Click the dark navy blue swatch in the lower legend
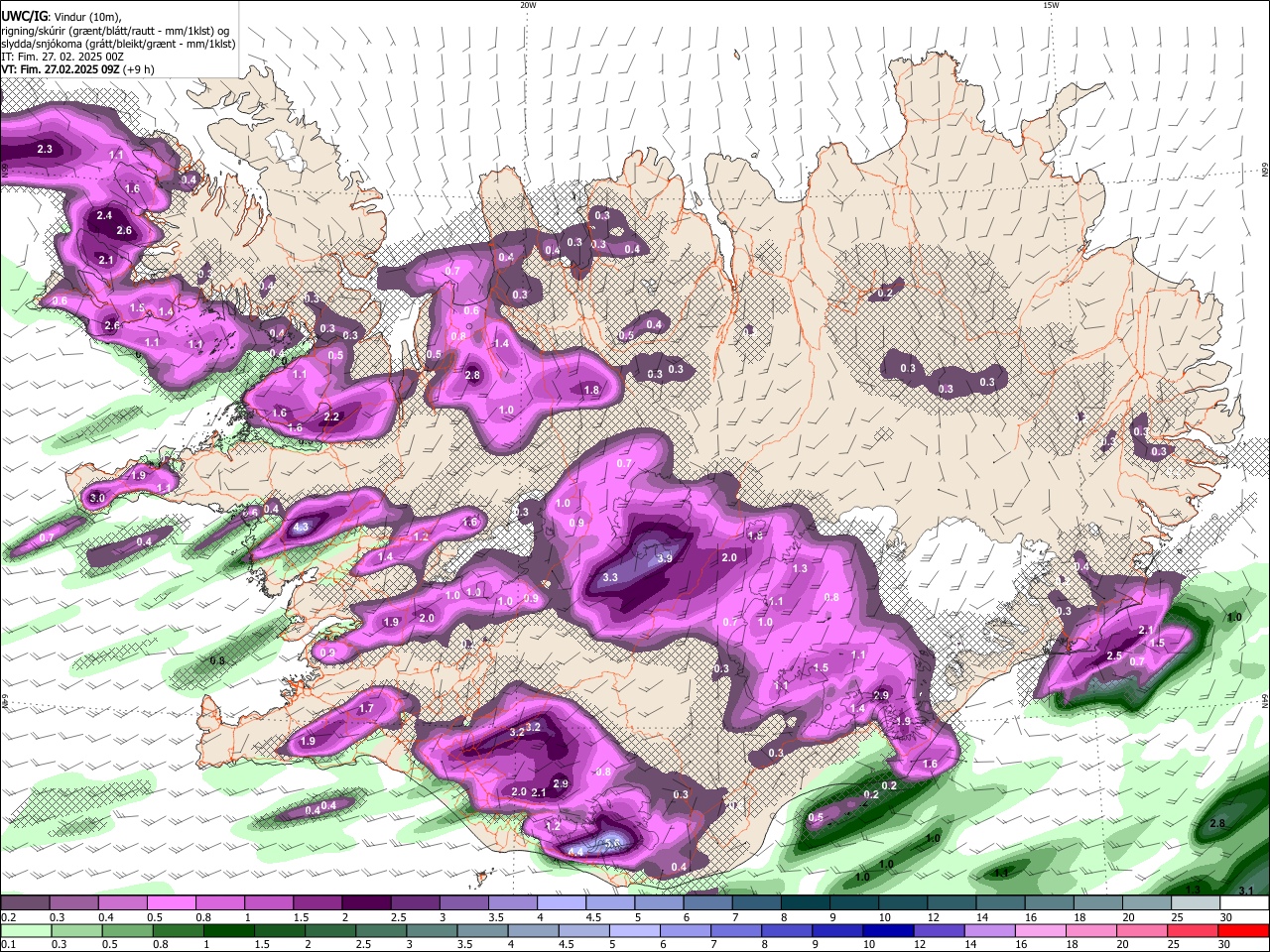Viewport: 1270px width, 952px height. click(x=889, y=930)
